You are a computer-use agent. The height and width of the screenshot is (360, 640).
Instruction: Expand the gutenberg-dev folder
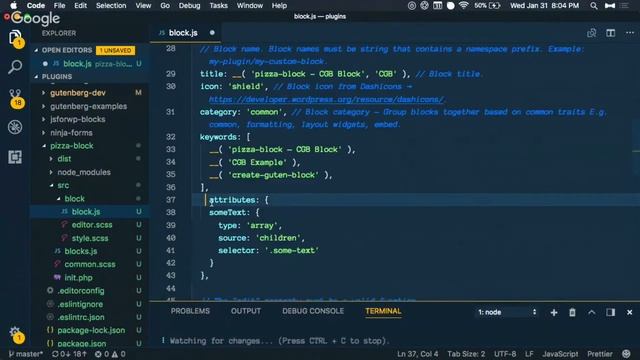tap(78, 93)
